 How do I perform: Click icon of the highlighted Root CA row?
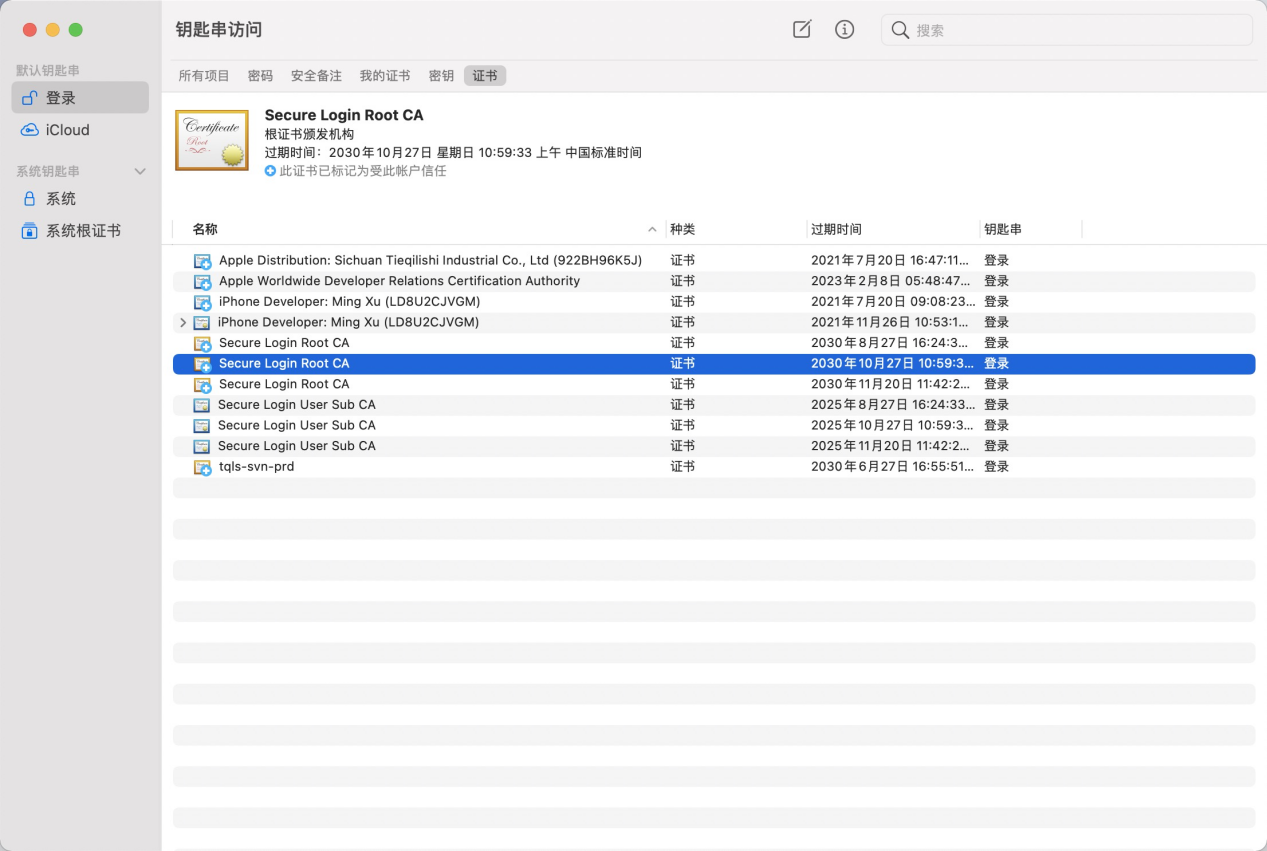pos(202,364)
